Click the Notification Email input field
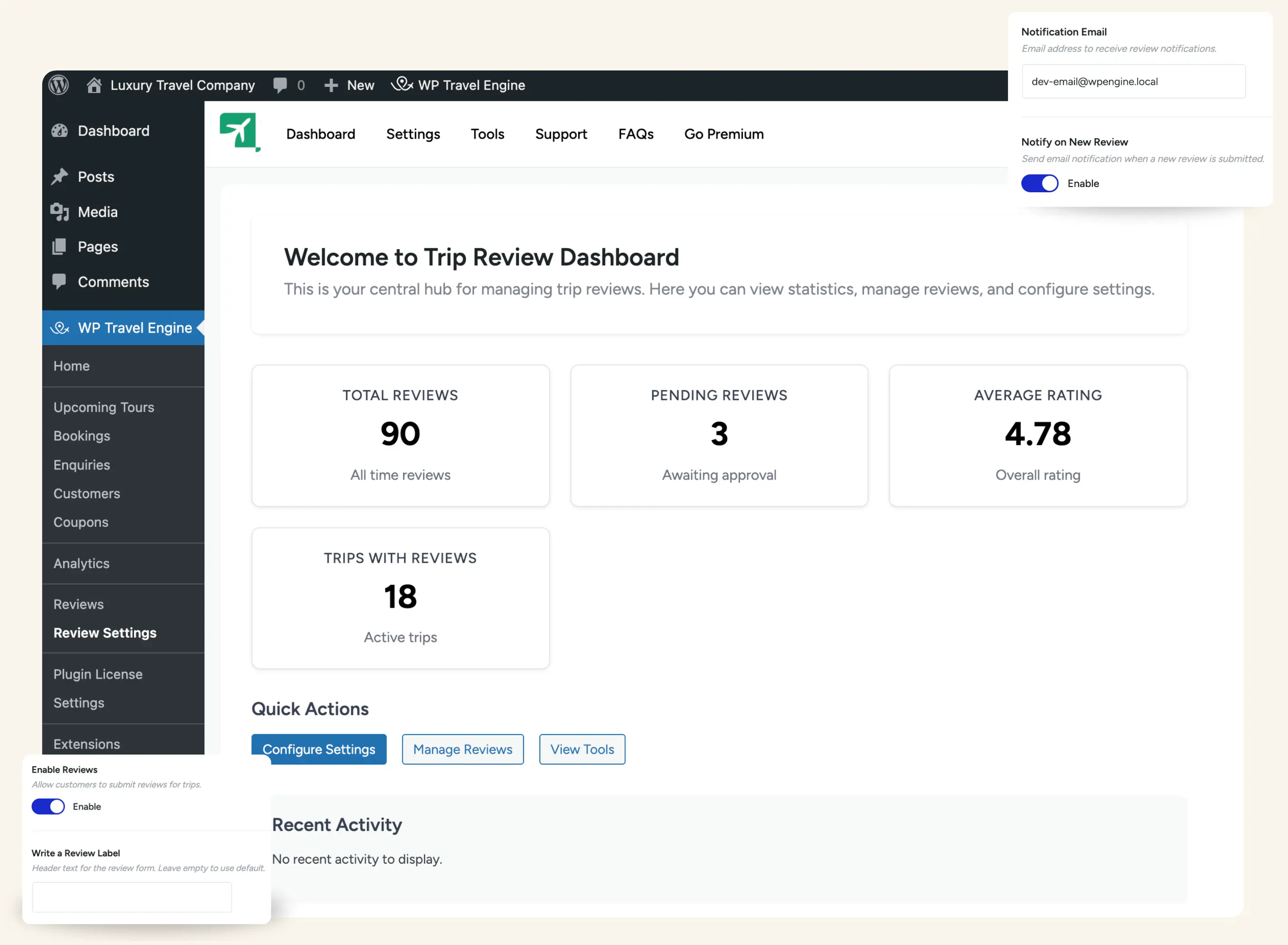 click(1133, 82)
